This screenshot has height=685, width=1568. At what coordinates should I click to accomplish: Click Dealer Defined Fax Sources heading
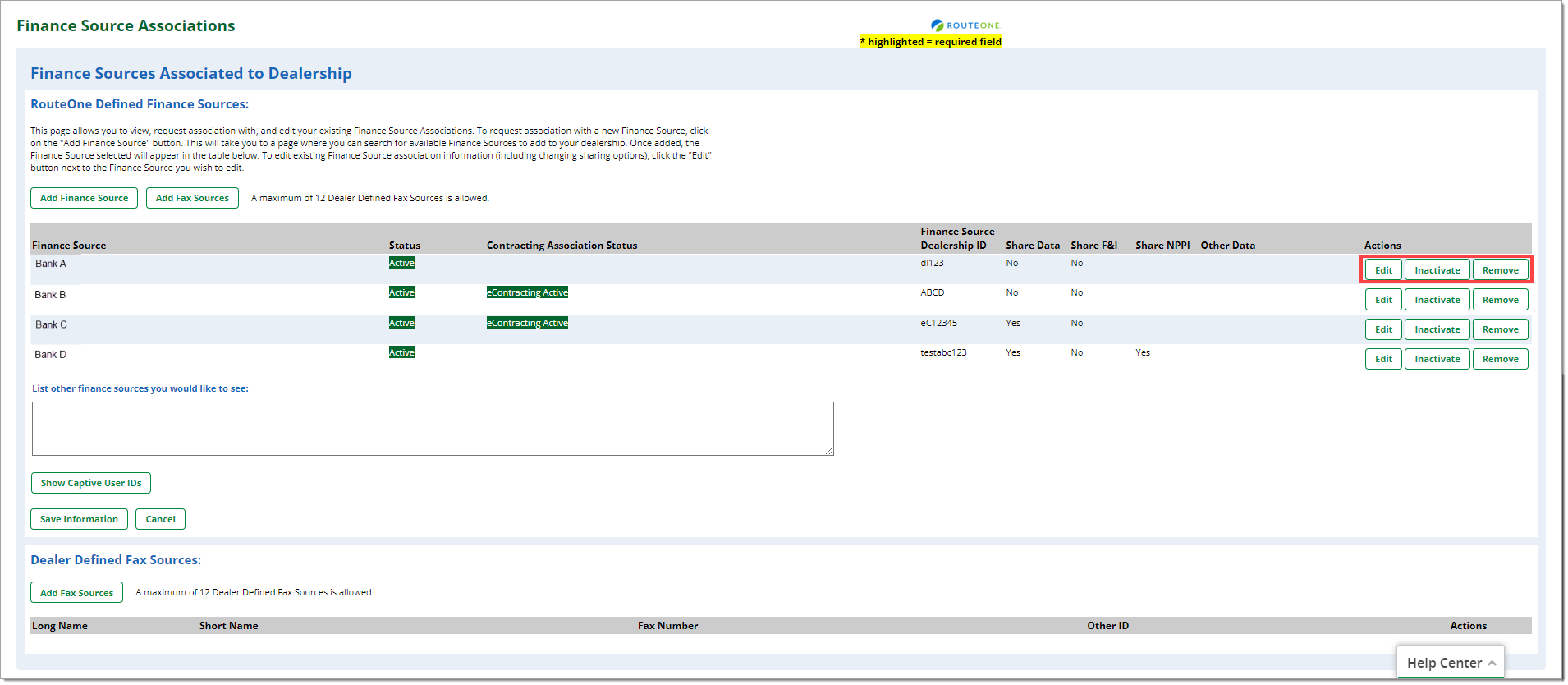point(116,560)
